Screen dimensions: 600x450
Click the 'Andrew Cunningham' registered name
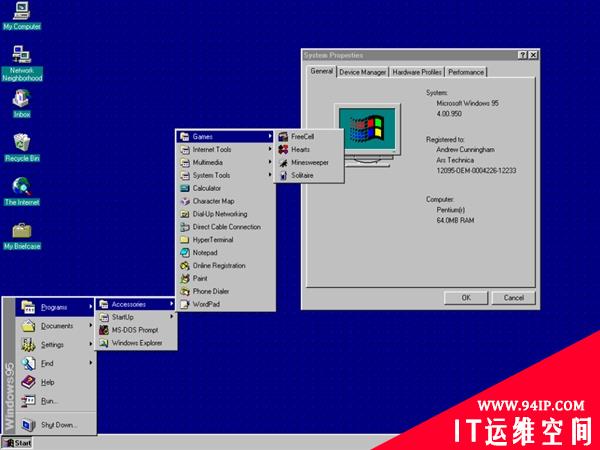pos(465,150)
